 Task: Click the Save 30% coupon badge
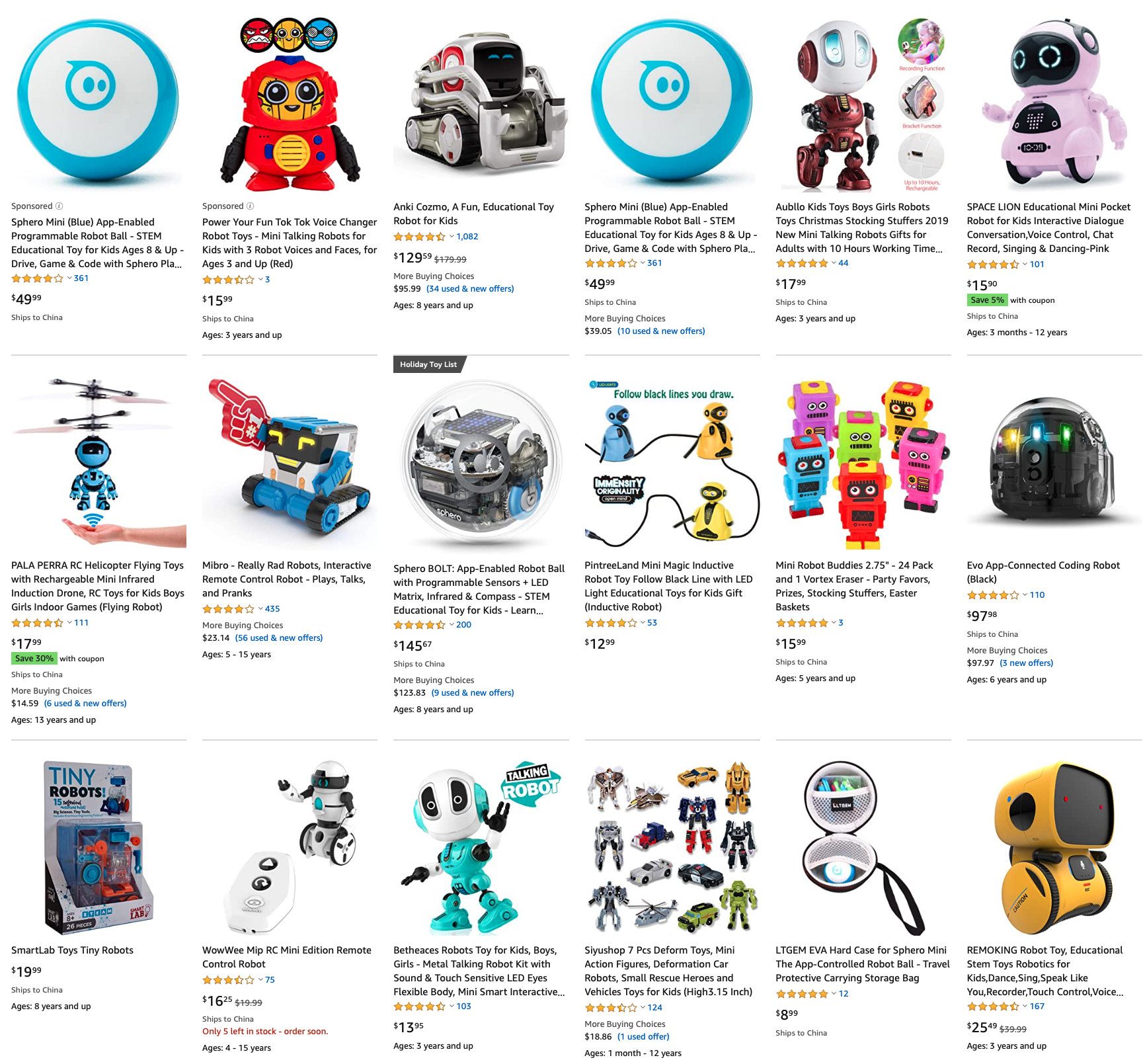click(x=34, y=659)
